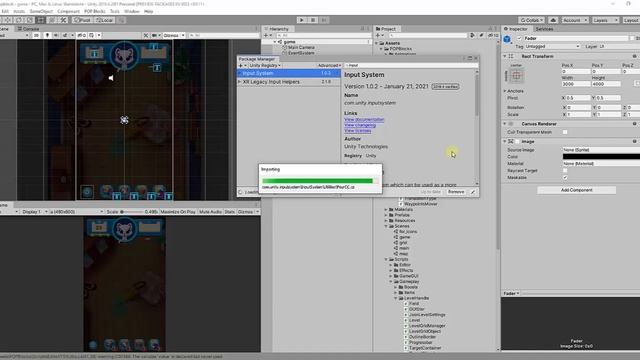Open Advanced dropdown in Package Manager

click(x=329, y=65)
